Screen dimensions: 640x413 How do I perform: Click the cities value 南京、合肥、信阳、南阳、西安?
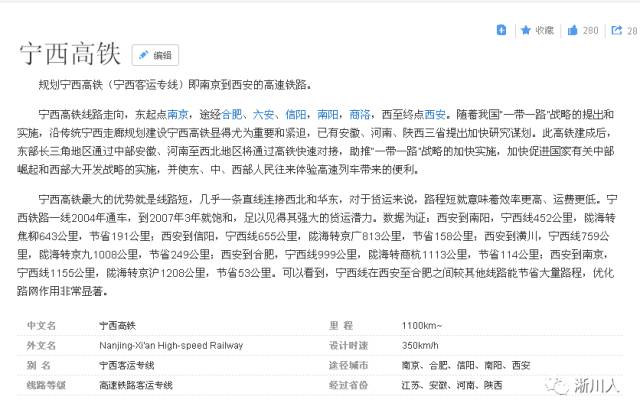[x=466, y=365]
